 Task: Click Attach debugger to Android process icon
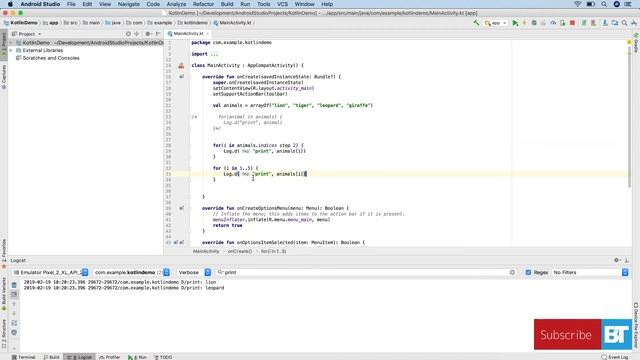[x=563, y=23]
